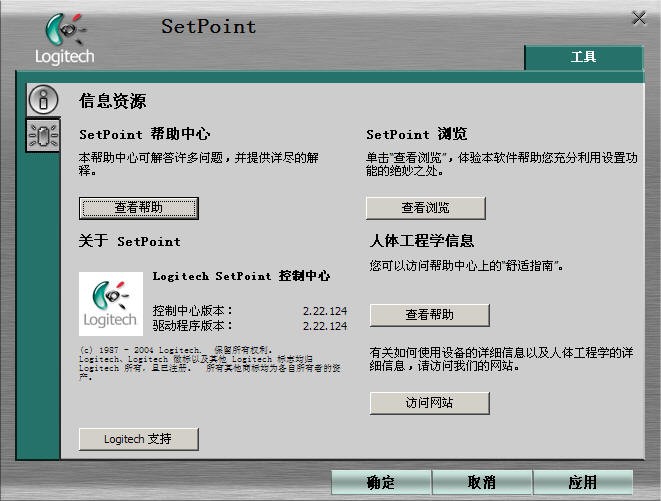
Task: Click the SetPoint 浏览 heading
Action: coord(416,135)
